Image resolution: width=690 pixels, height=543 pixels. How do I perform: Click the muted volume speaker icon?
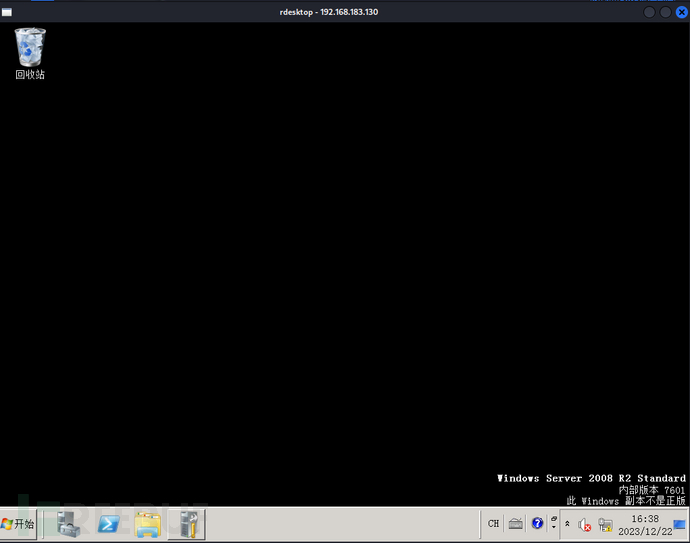tap(585, 524)
